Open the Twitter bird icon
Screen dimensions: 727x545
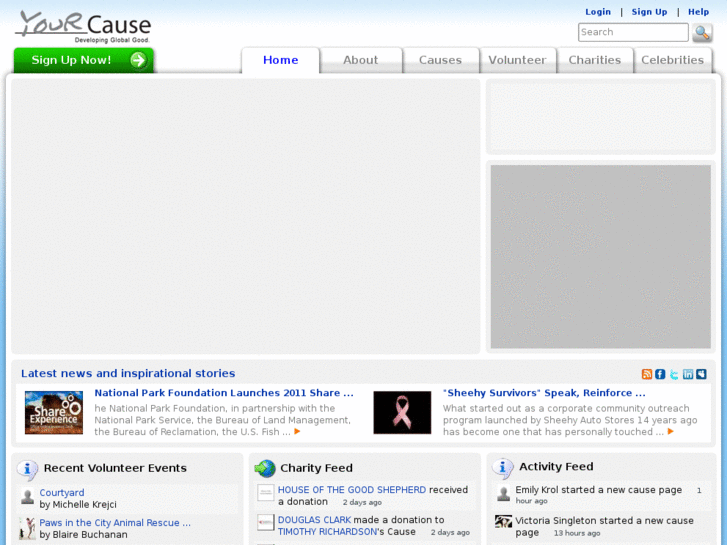674,374
